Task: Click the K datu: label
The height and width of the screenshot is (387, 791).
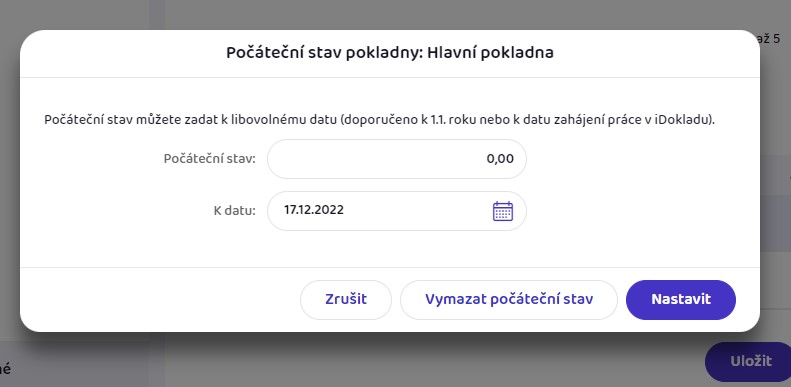Action: click(x=235, y=211)
